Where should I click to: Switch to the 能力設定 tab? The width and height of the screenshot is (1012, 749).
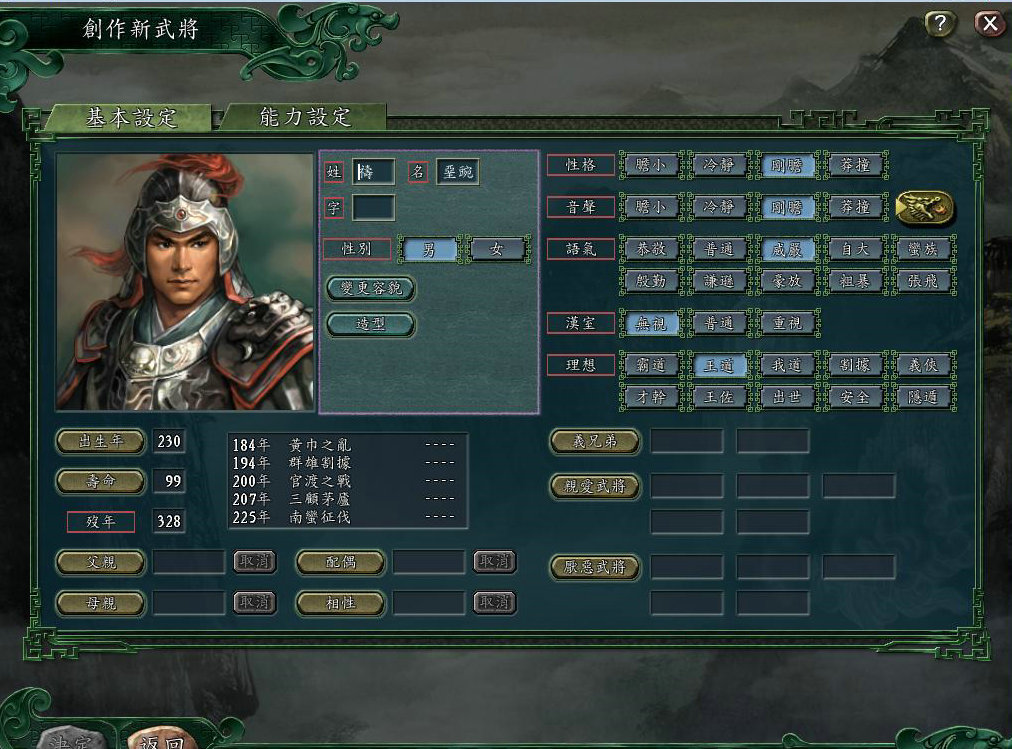(305, 117)
